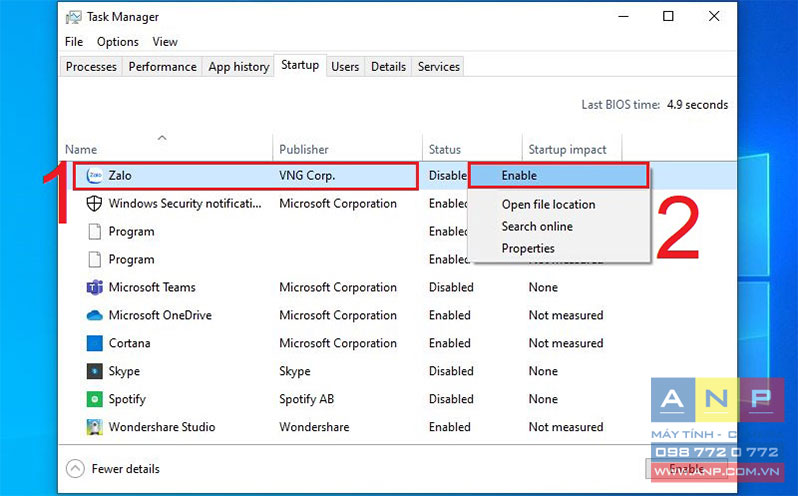Click None startup impact for Skype
The image size is (800, 496).
click(x=543, y=371)
